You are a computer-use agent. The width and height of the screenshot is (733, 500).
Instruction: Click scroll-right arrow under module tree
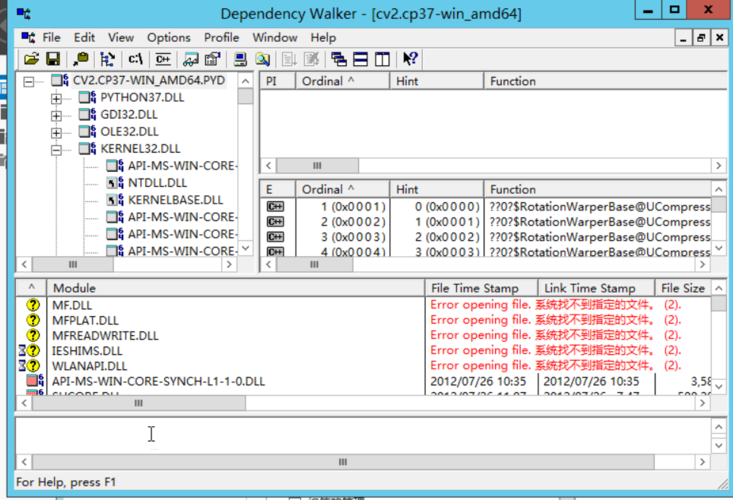pyautogui.click(x=229, y=264)
